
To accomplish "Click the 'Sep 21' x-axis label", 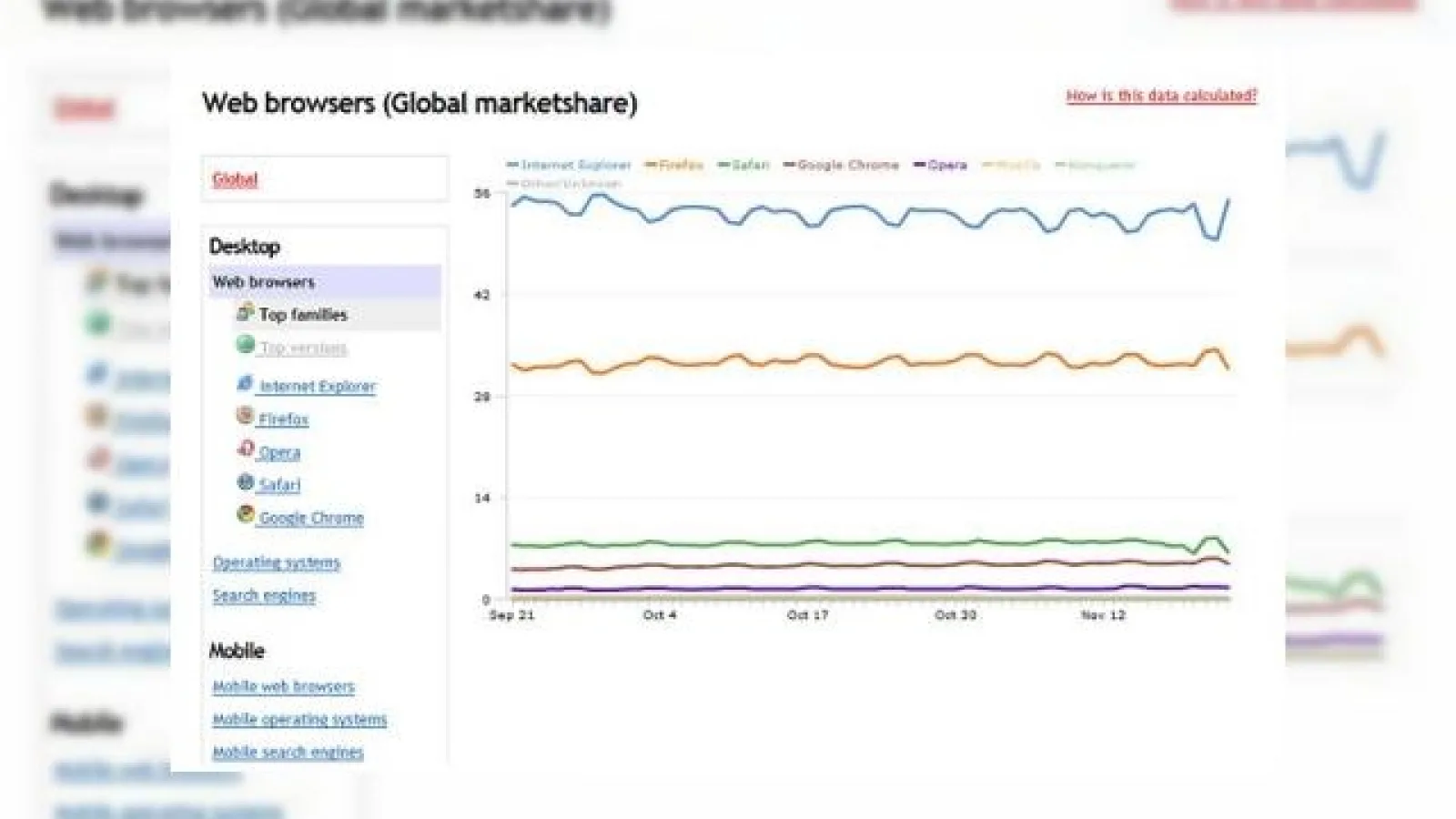I will 511,615.
